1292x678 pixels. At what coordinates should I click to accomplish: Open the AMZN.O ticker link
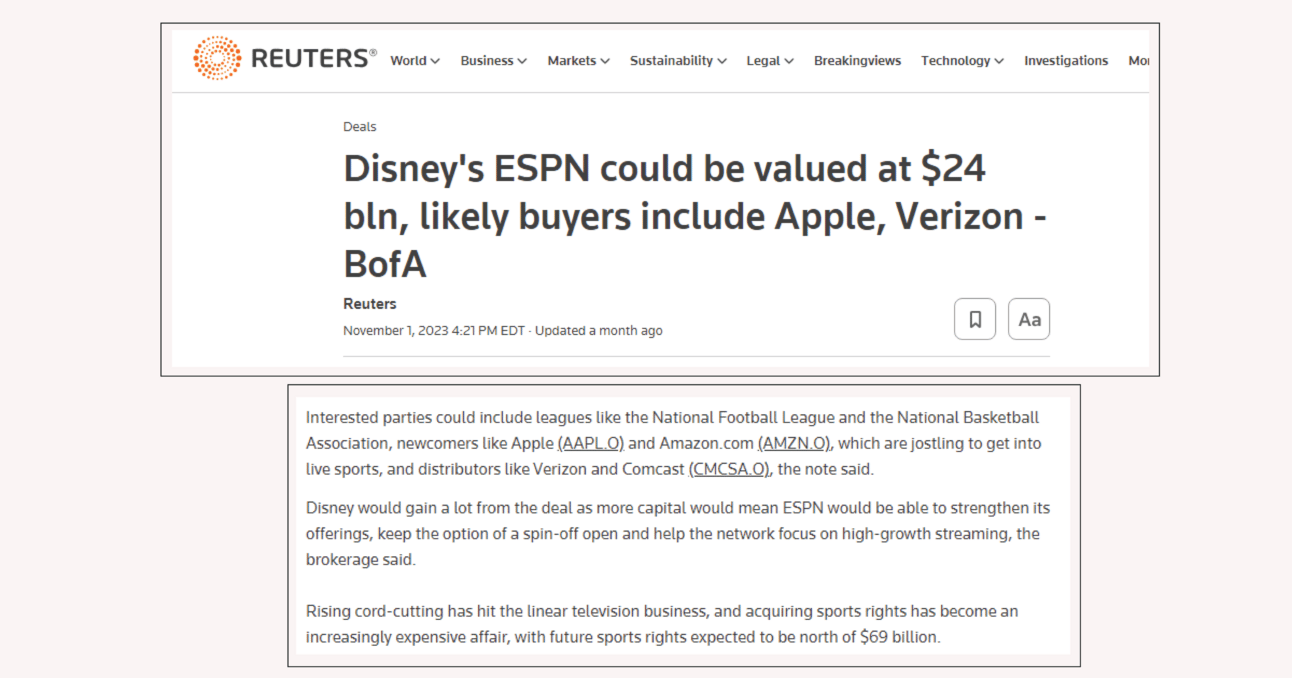[x=794, y=443]
